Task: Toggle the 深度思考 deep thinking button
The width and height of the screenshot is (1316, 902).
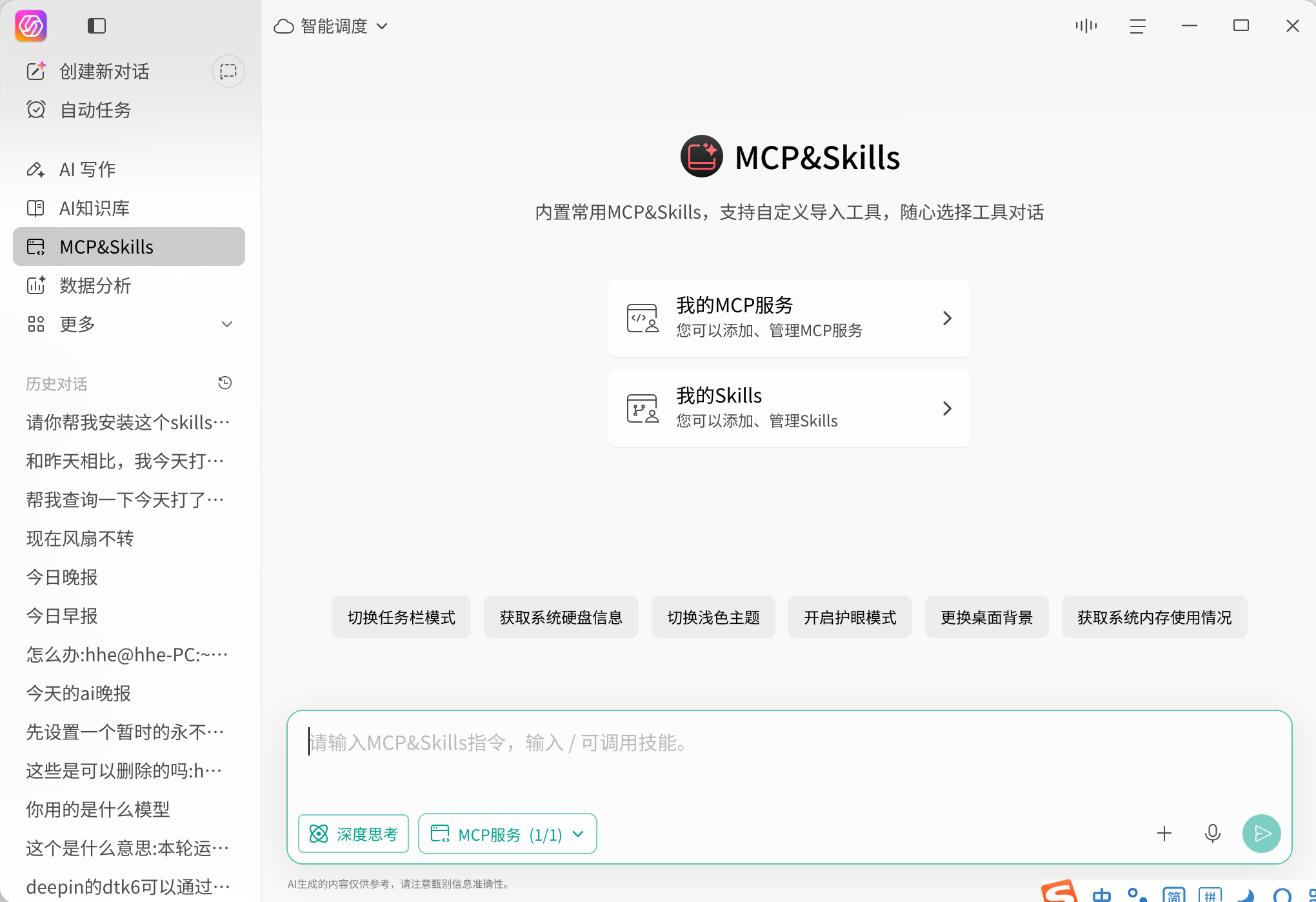Action: point(354,834)
